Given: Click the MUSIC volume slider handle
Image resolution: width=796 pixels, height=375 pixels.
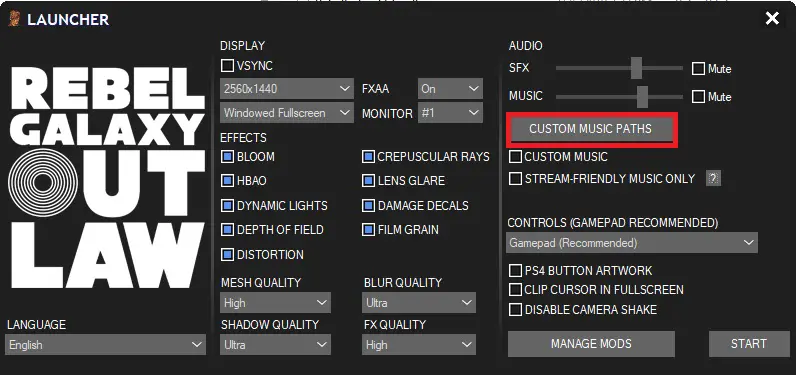Looking at the screenshot, I should click(642, 96).
